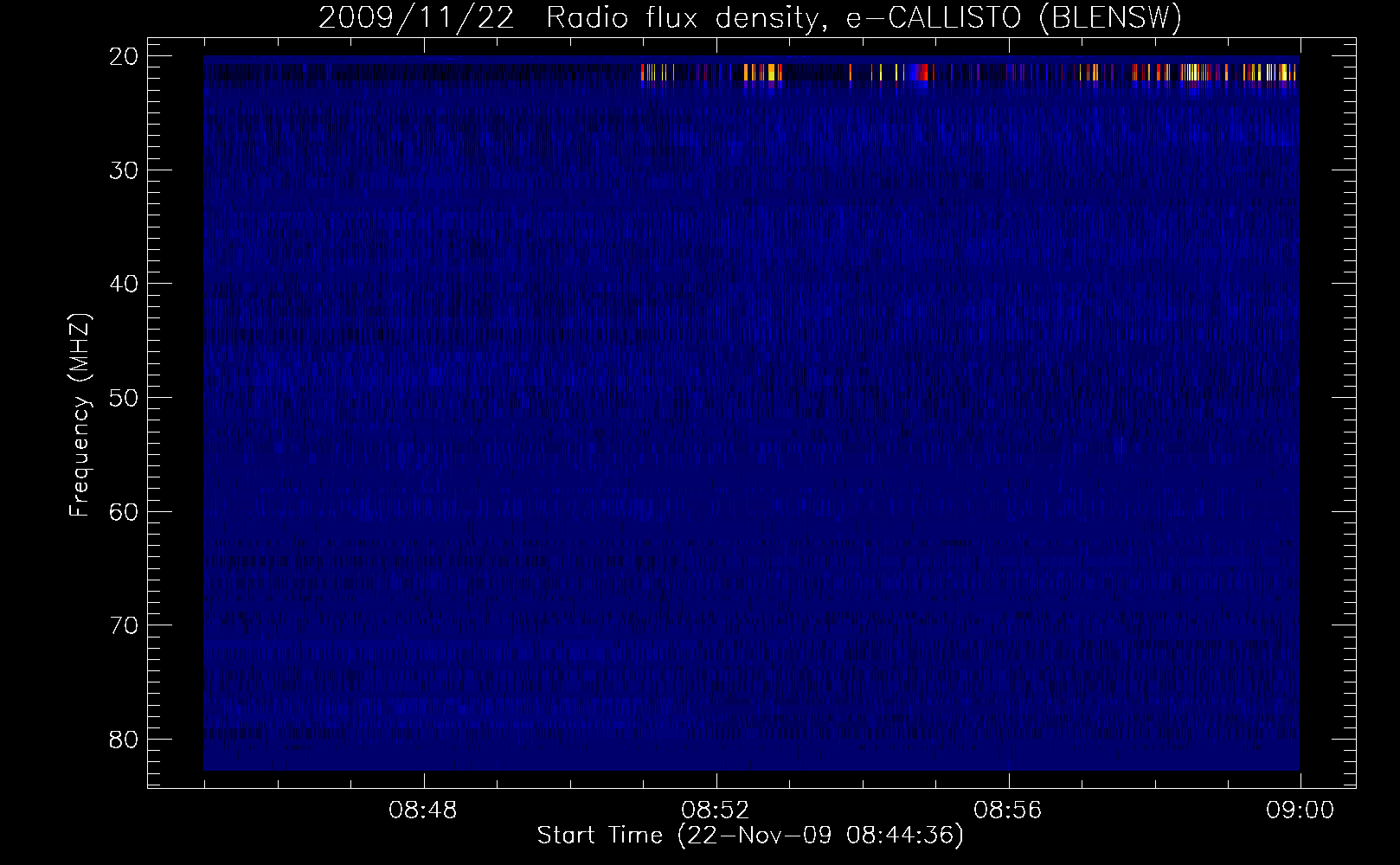Click the 'Frequency (MHZ)' y-axis label
Screen dimensions: 1400x865
(x=80, y=415)
